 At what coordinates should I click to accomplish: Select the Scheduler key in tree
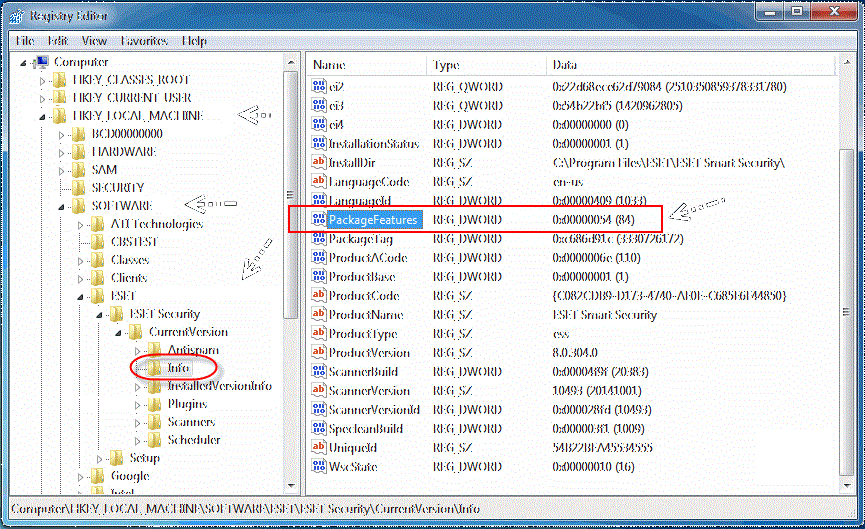(193, 440)
